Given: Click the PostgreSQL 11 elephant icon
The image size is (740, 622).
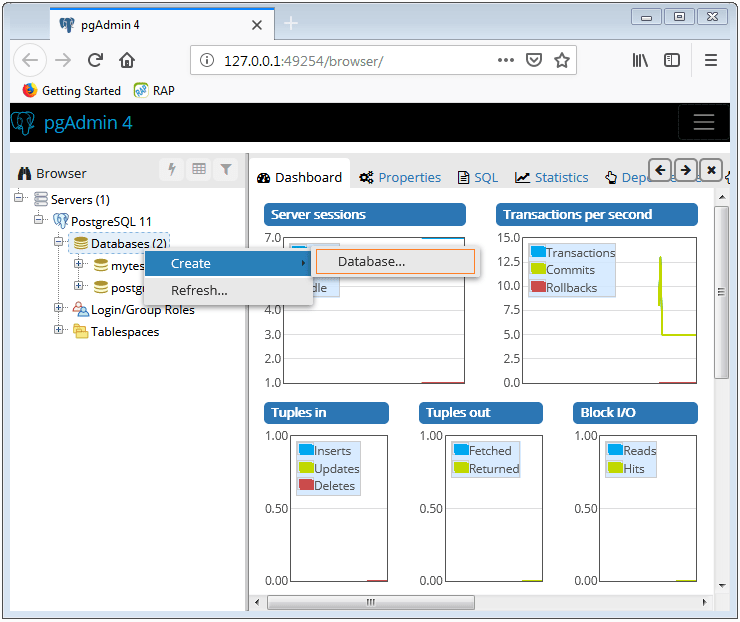Looking at the screenshot, I should (60, 221).
